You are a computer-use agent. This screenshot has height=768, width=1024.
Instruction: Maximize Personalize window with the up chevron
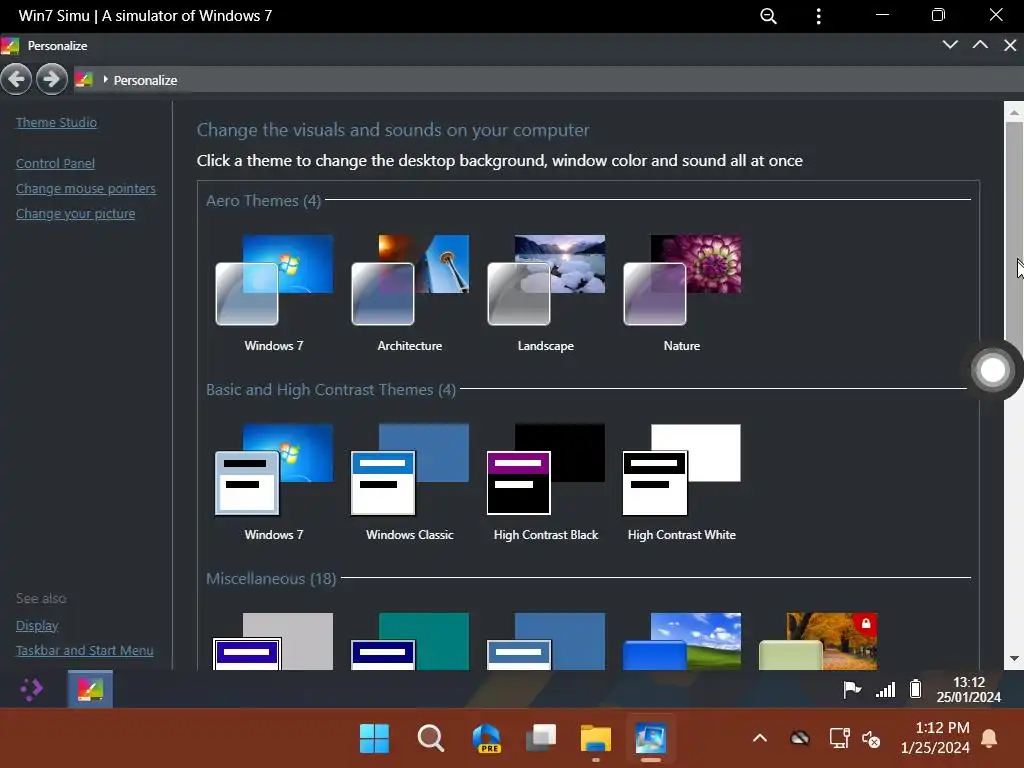[x=980, y=45]
